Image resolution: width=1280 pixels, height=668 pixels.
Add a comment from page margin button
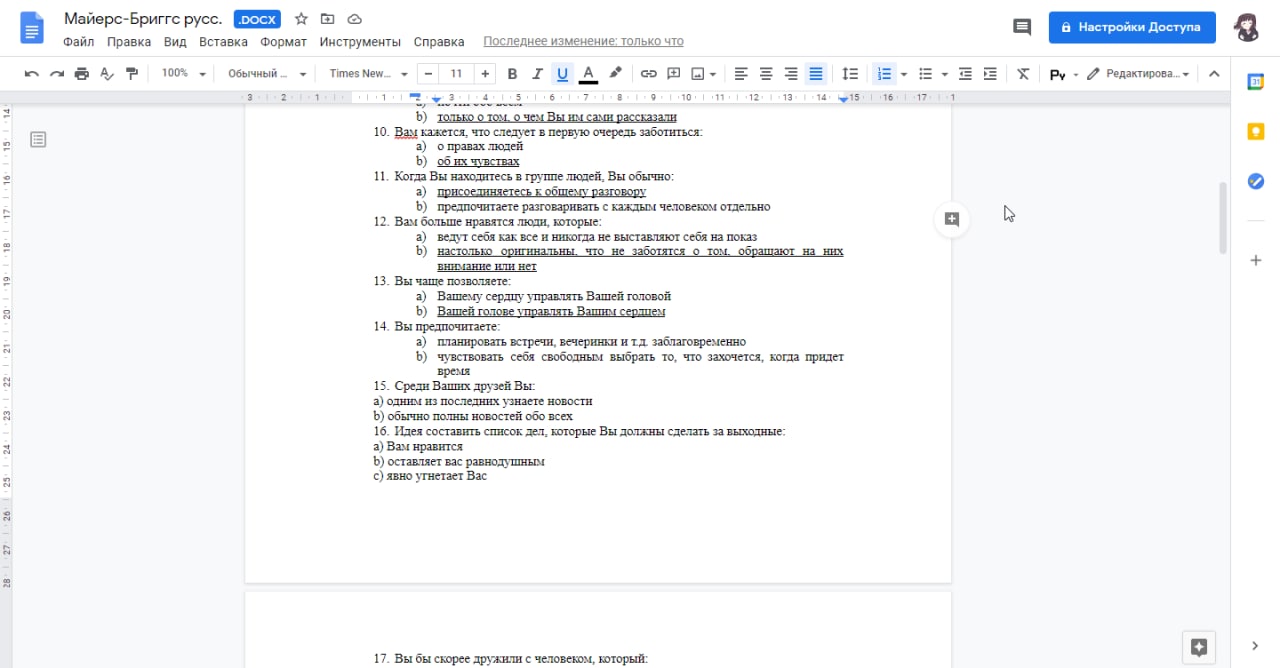point(952,219)
